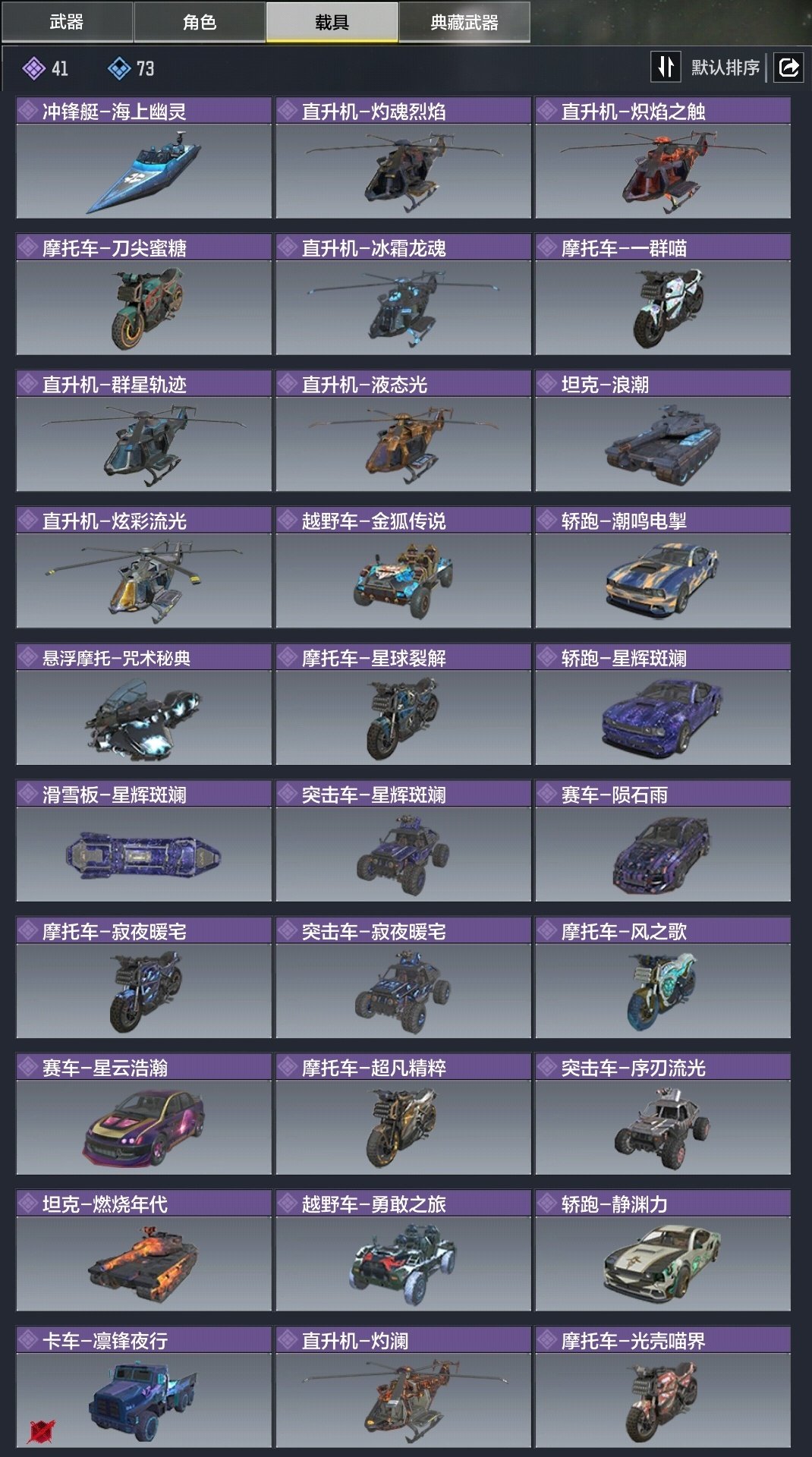Open the 越野车-金狐传说 vehicle card
The width and height of the screenshot is (812, 1457).
(403, 568)
